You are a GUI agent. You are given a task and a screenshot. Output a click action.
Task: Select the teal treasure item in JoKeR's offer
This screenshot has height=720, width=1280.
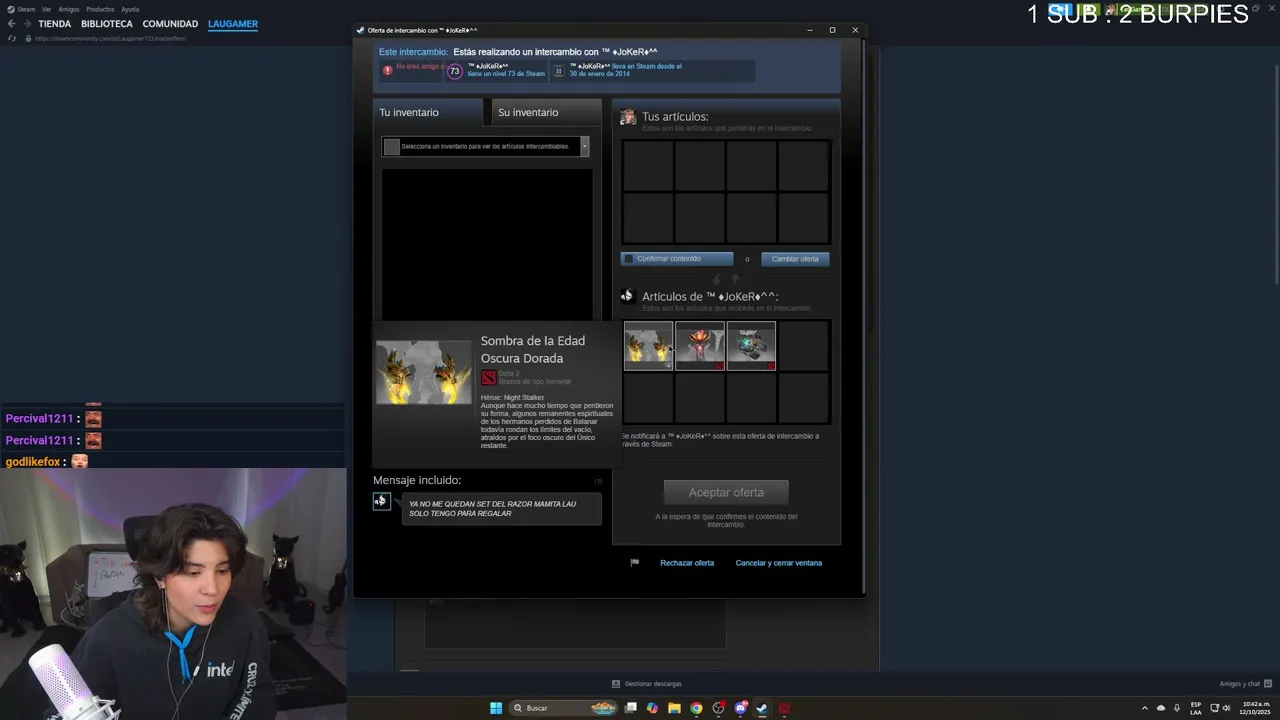[x=752, y=346]
